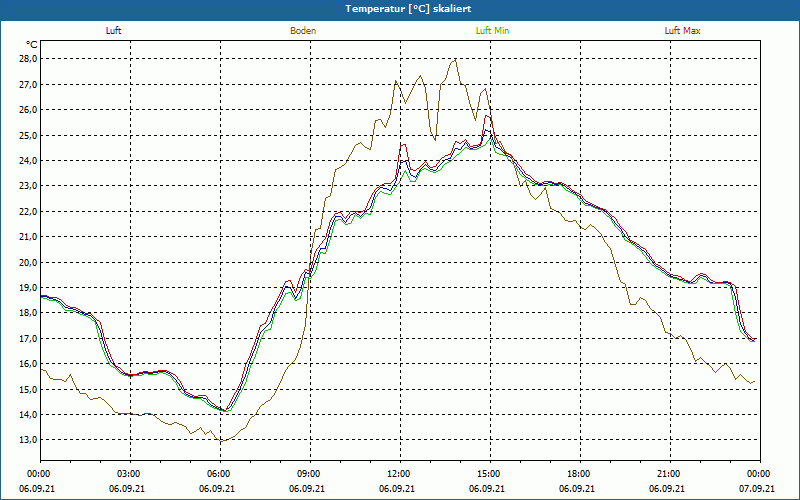This screenshot has width=800, height=500.
Task: Click the 14,0 y-axis value
Action: (x=28, y=415)
